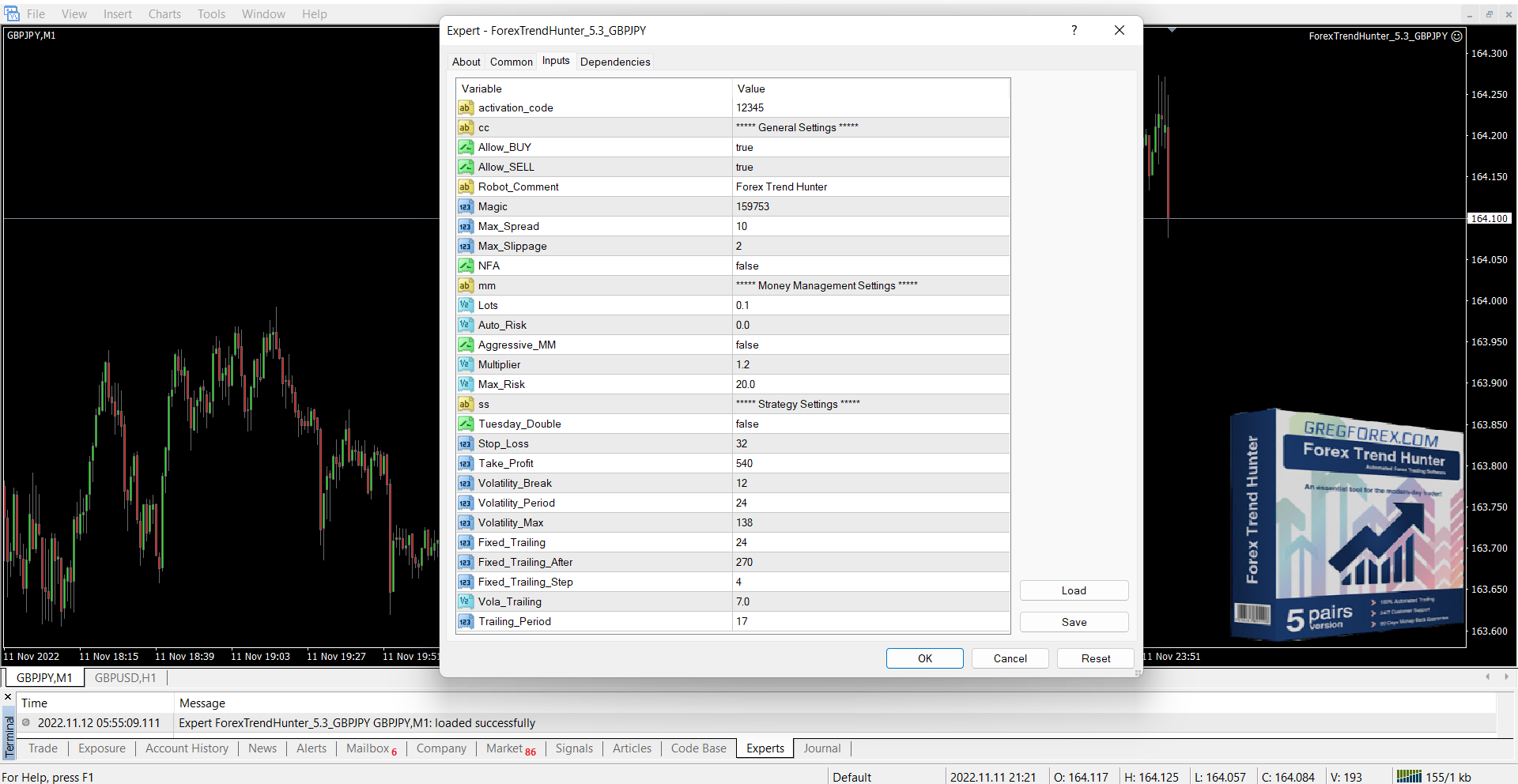
Task: Switch to the Journal terminal tab
Action: point(821,748)
